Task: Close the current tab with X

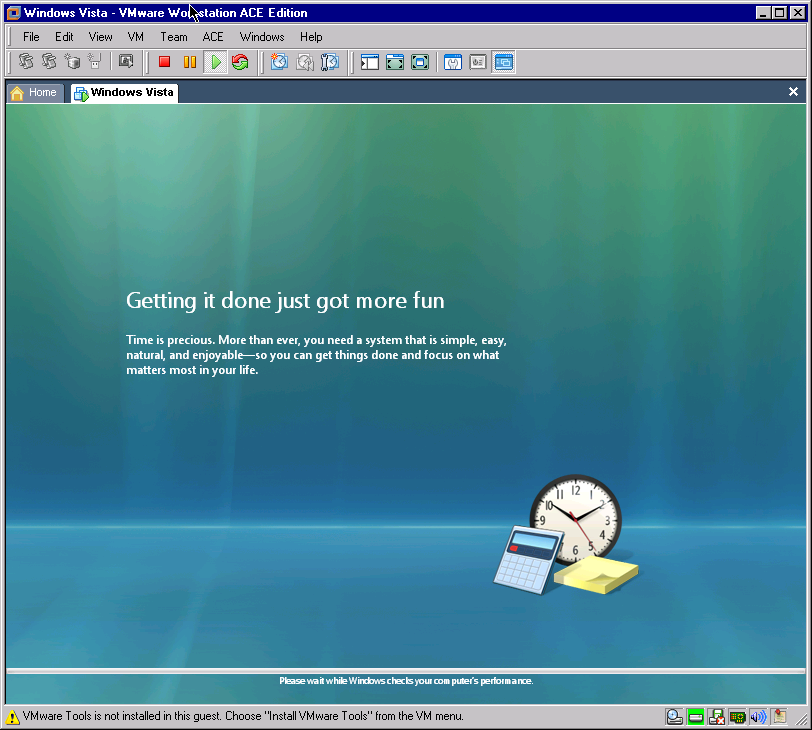Action: [x=793, y=92]
